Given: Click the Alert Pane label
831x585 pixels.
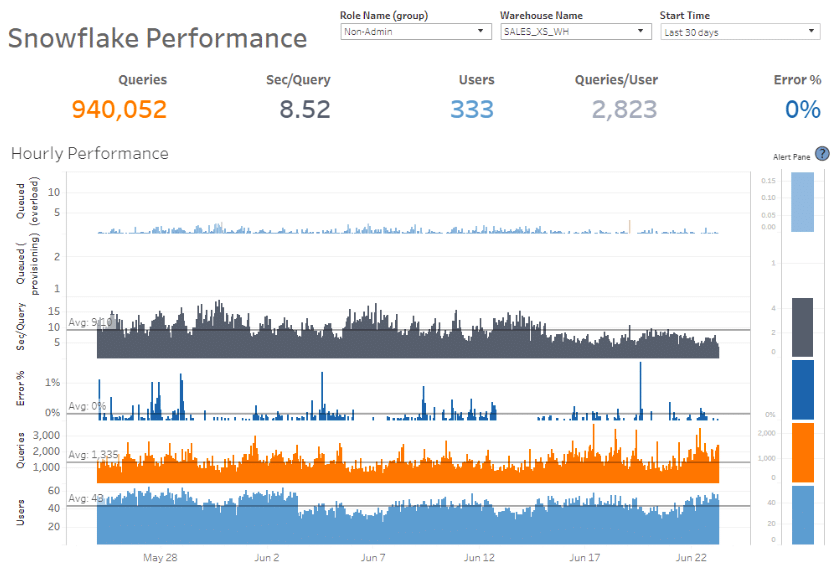Looking at the screenshot, I should pos(791,157).
